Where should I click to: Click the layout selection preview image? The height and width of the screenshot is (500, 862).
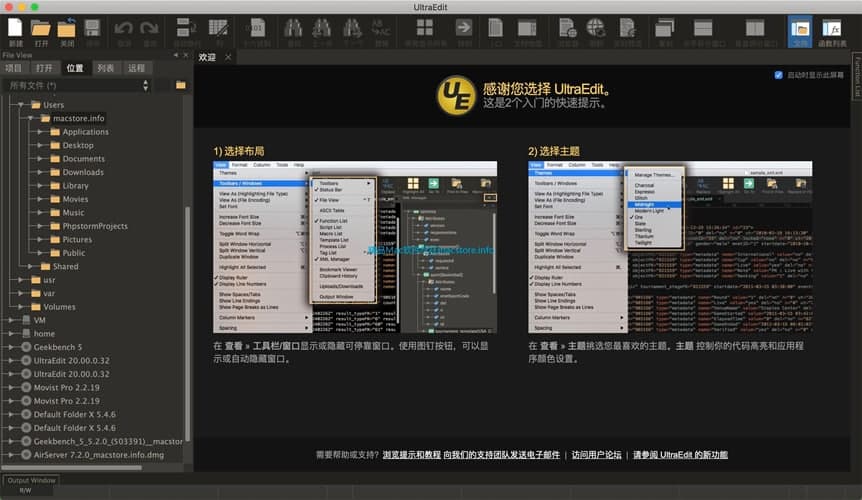click(x=354, y=247)
